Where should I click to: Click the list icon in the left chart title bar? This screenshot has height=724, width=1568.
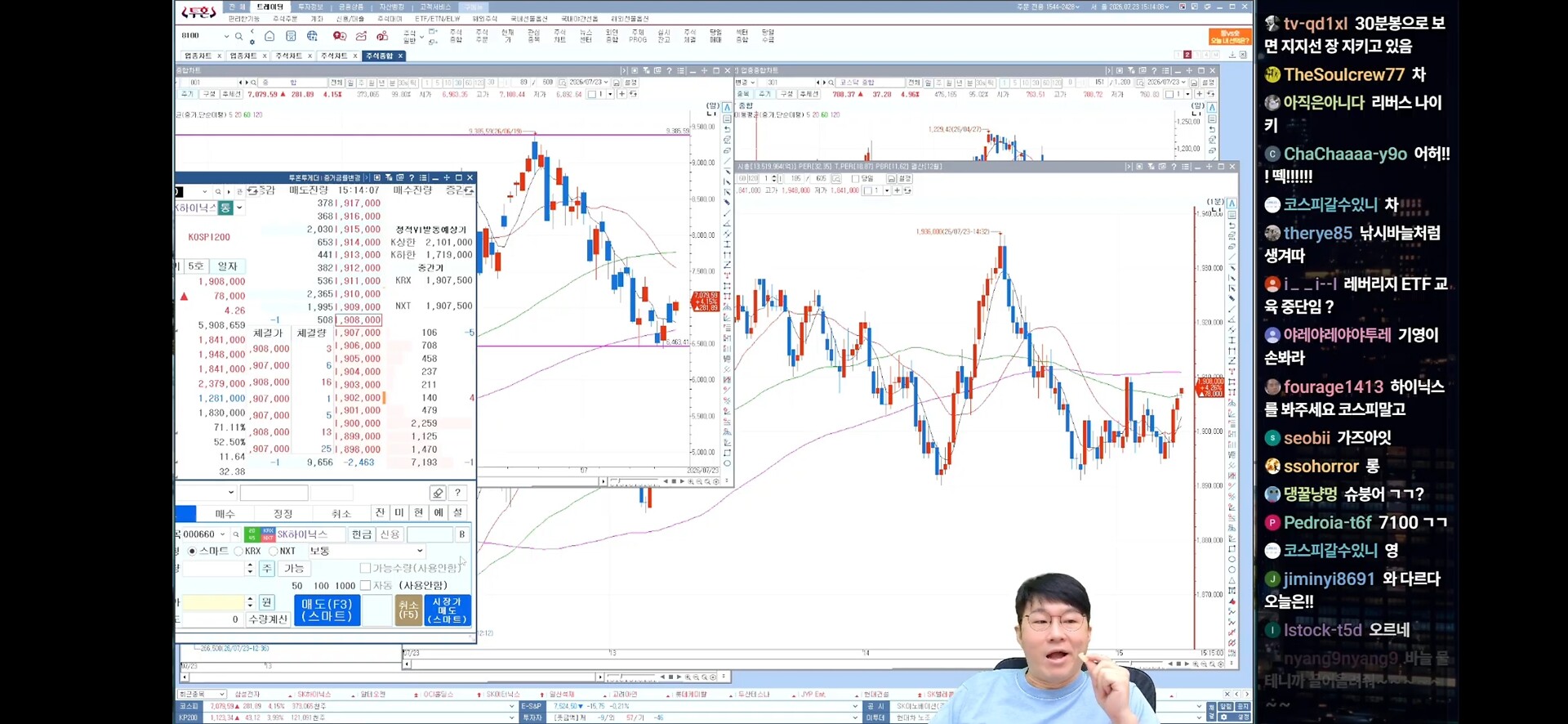click(x=681, y=71)
